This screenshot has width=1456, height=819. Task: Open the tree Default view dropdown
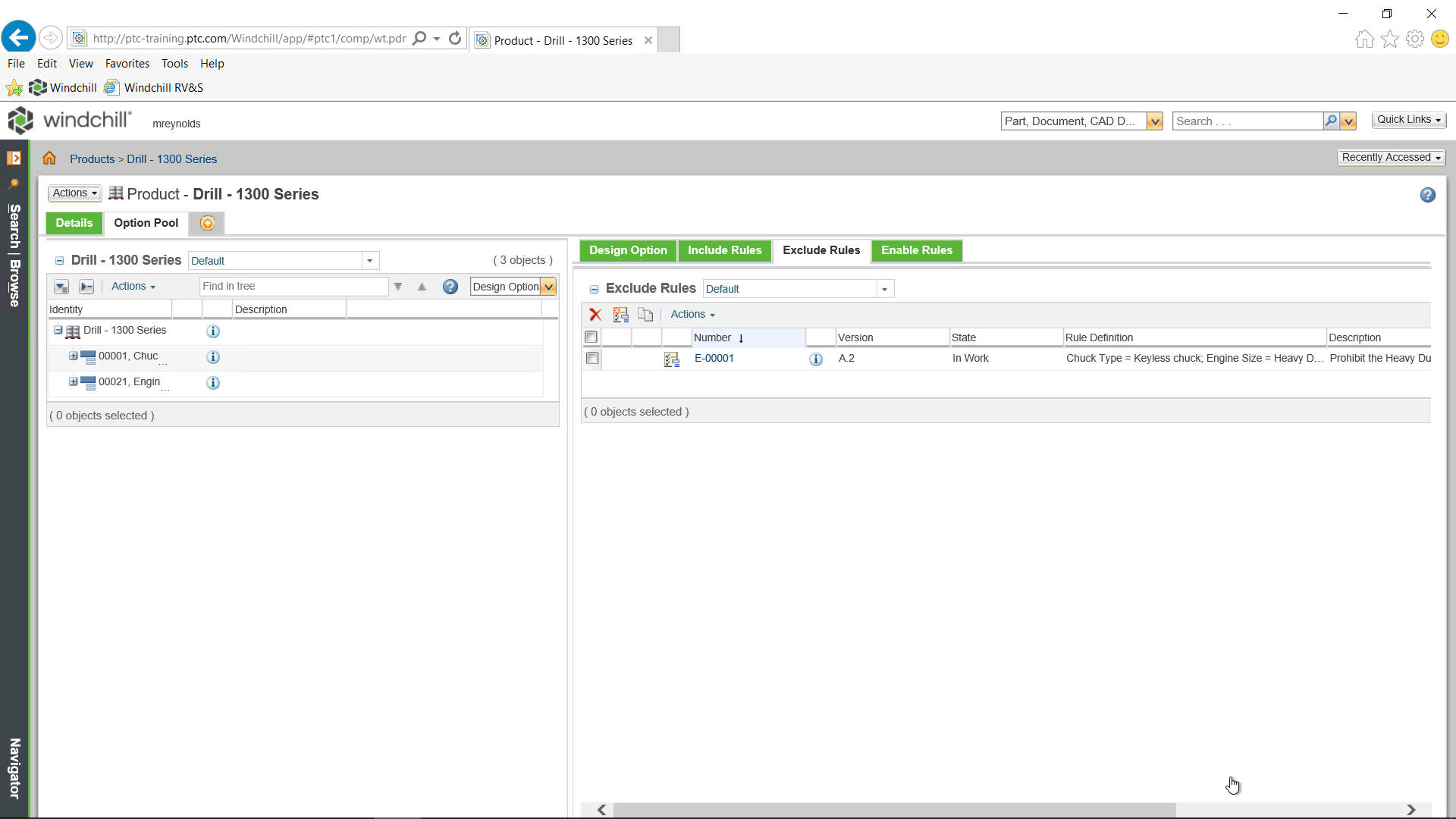coord(369,261)
